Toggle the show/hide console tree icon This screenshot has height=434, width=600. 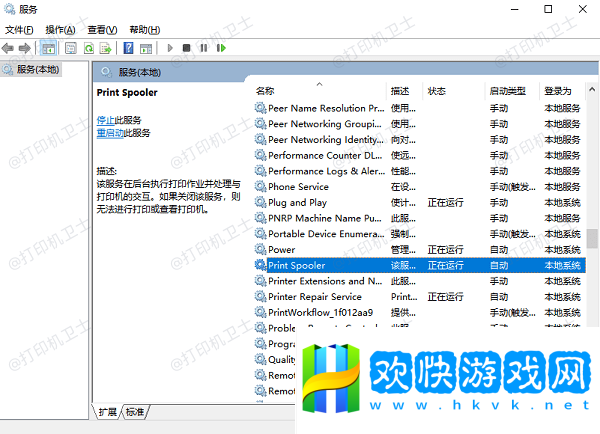coord(48,48)
